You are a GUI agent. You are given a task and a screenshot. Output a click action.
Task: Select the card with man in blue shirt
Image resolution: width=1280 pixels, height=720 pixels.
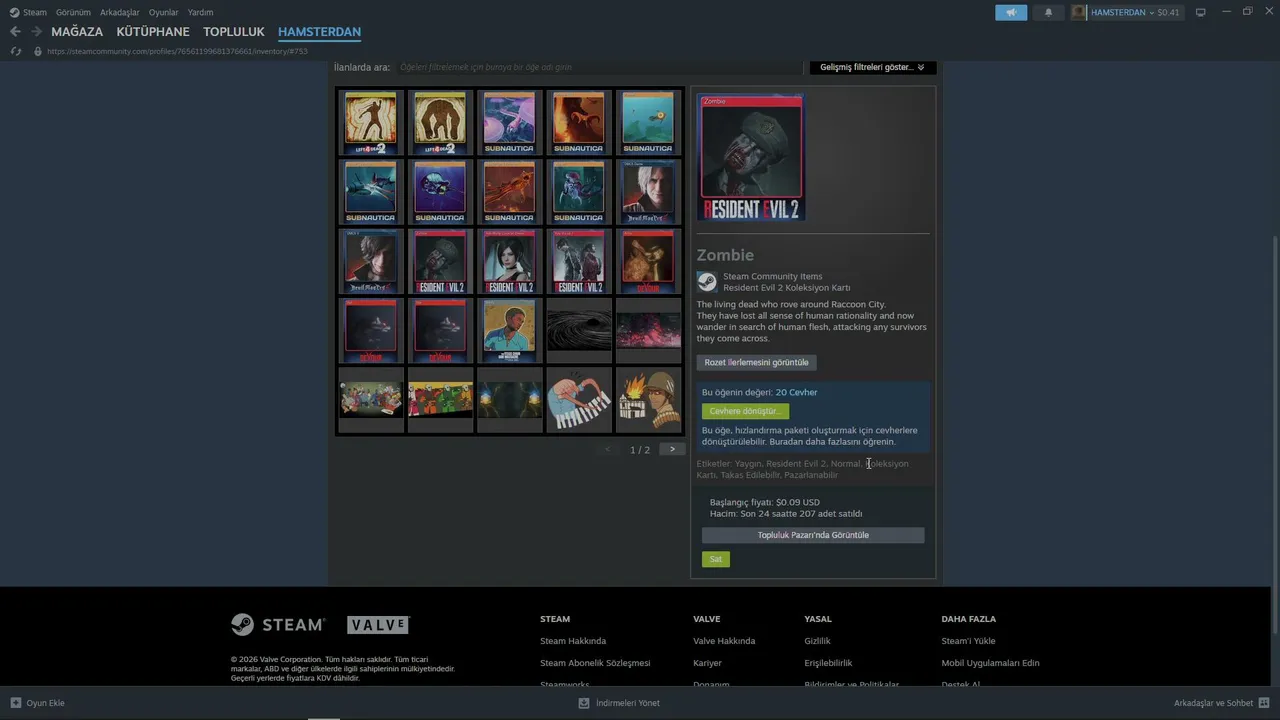(x=509, y=330)
